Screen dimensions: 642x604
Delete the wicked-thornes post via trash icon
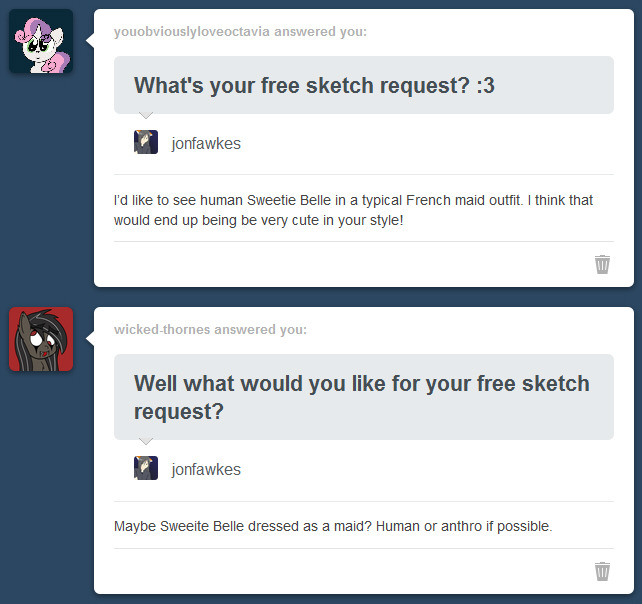[602, 571]
